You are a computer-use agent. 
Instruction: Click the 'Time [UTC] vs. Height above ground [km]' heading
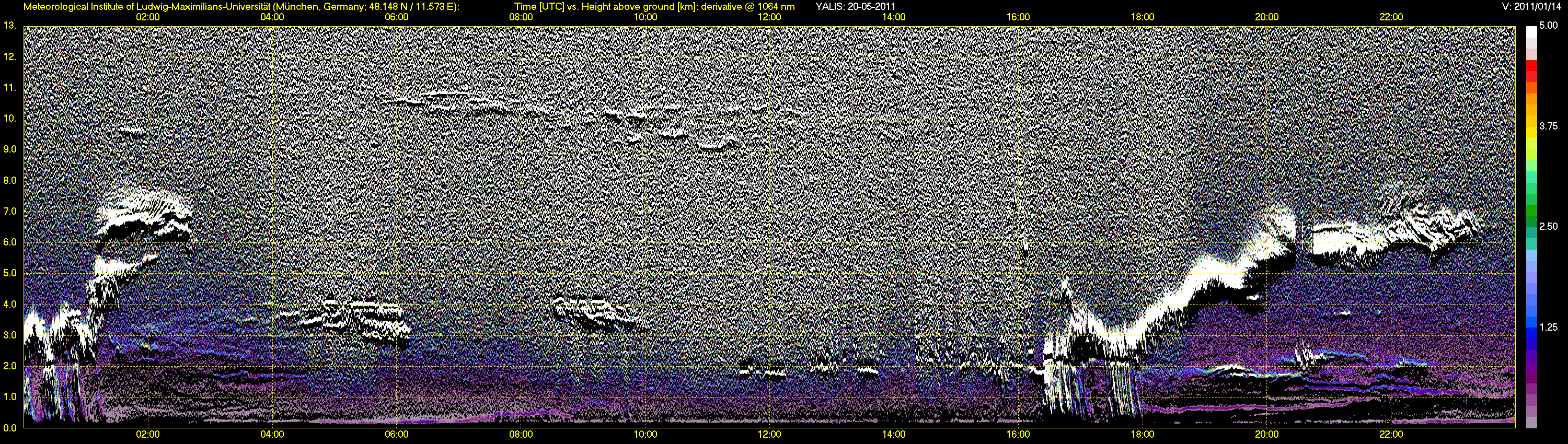click(654, 7)
